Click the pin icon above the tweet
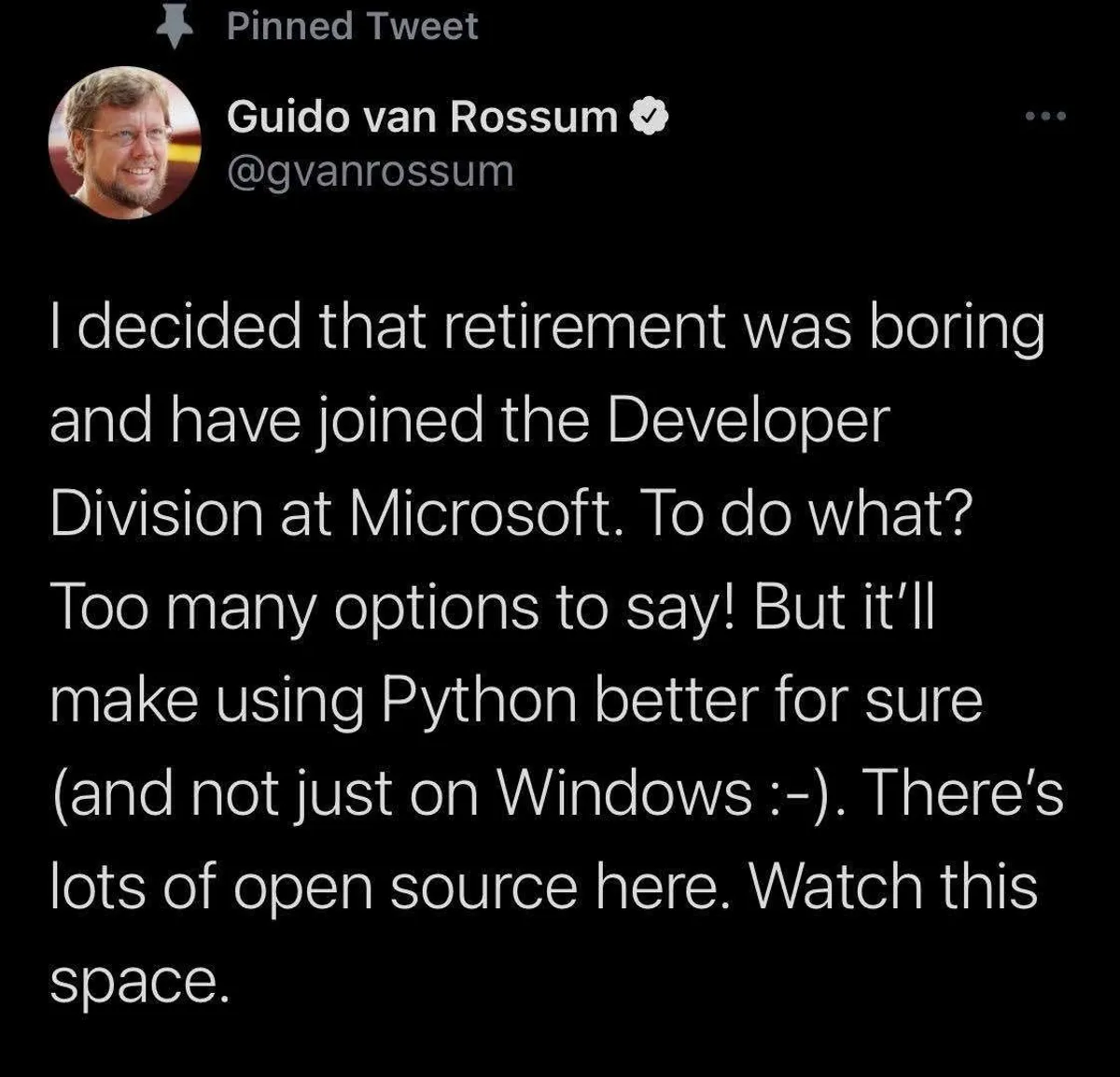The image size is (1120, 1077). (171, 28)
